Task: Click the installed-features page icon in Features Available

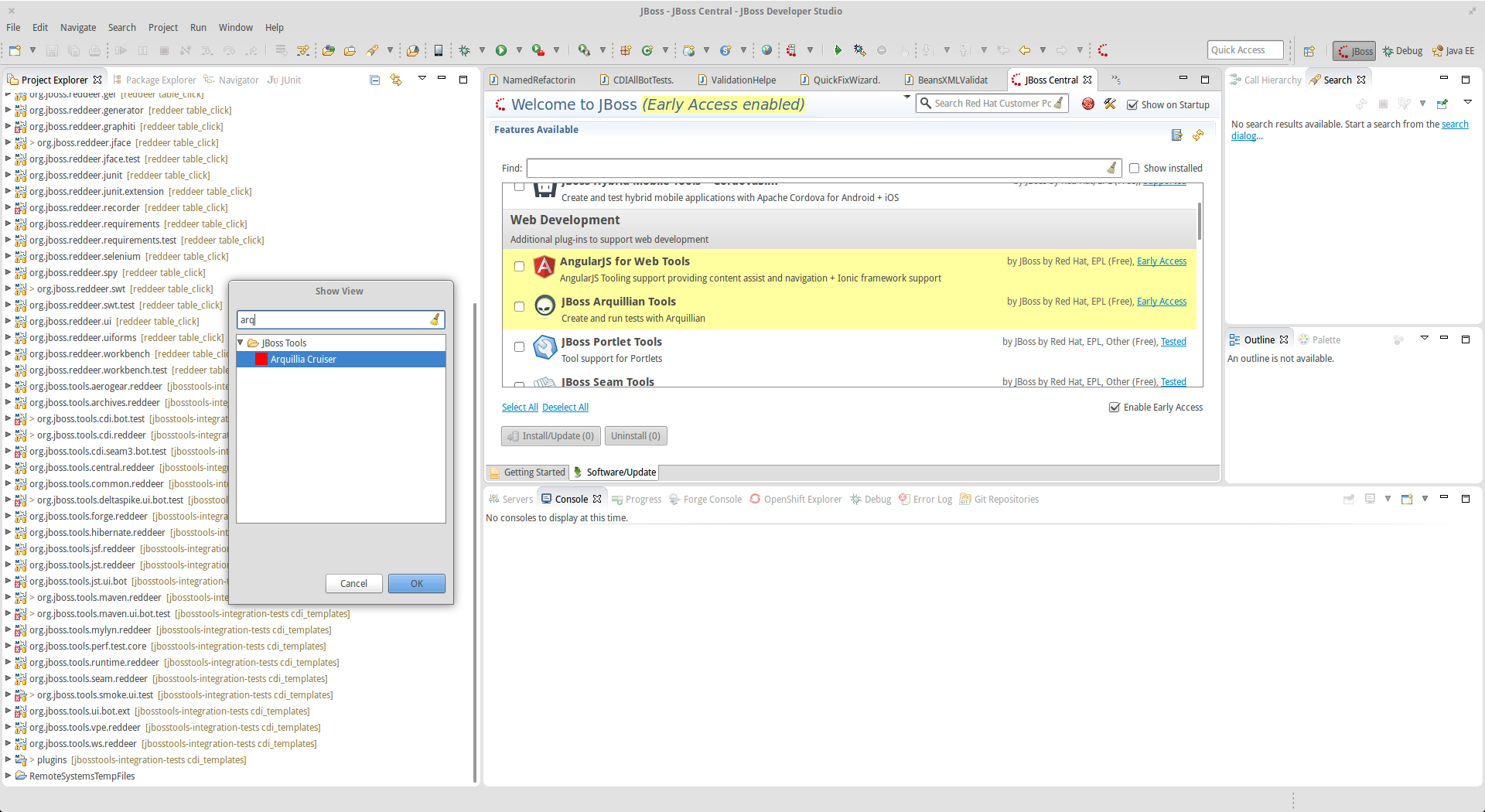Action: 1177,135
